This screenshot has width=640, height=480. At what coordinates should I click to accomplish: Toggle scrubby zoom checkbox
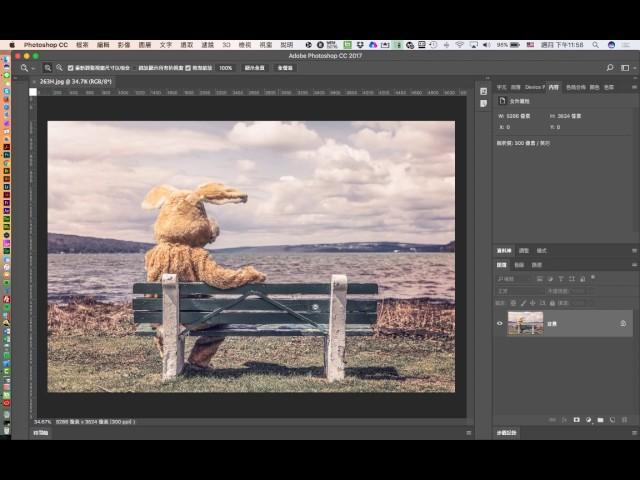click(188, 68)
